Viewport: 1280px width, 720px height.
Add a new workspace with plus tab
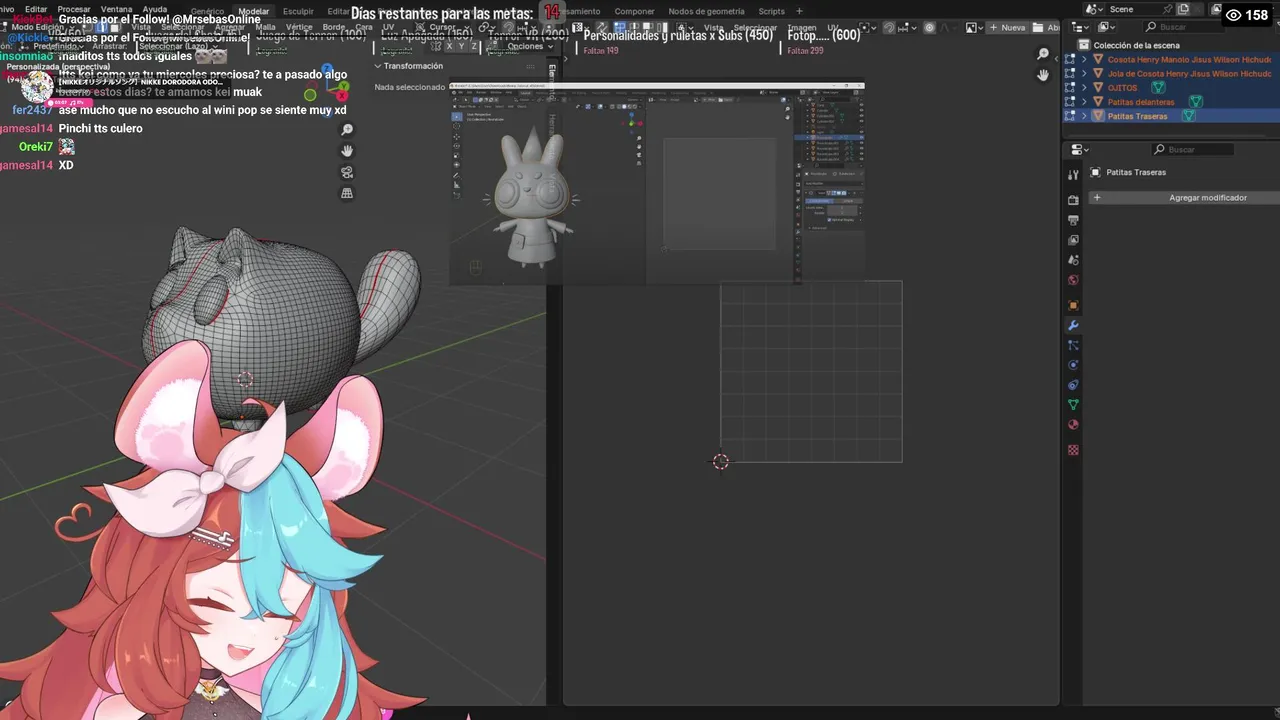coord(799,11)
